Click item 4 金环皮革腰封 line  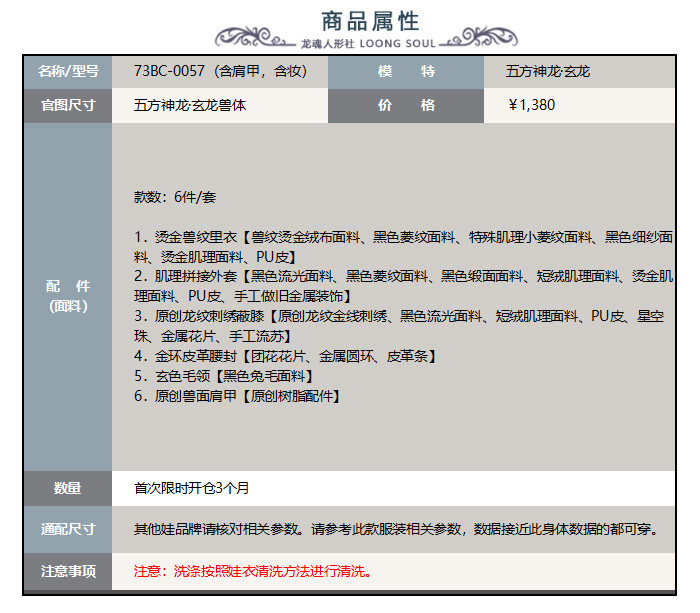[285, 356]
